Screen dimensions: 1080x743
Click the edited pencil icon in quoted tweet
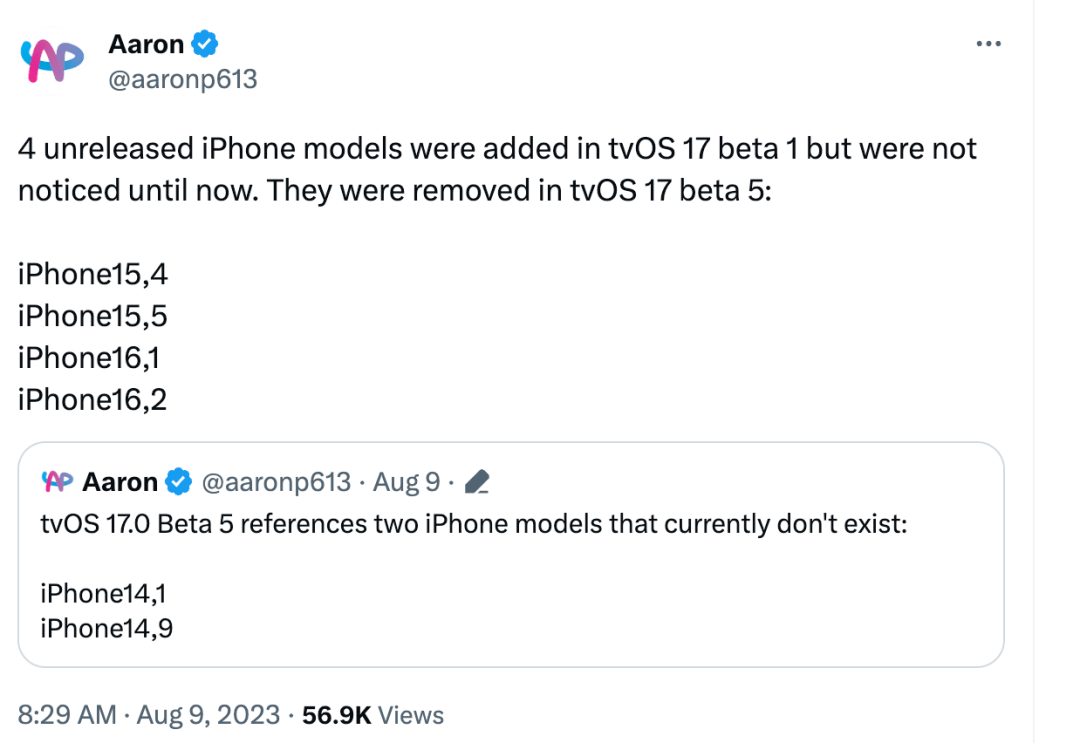coord(477,482)
